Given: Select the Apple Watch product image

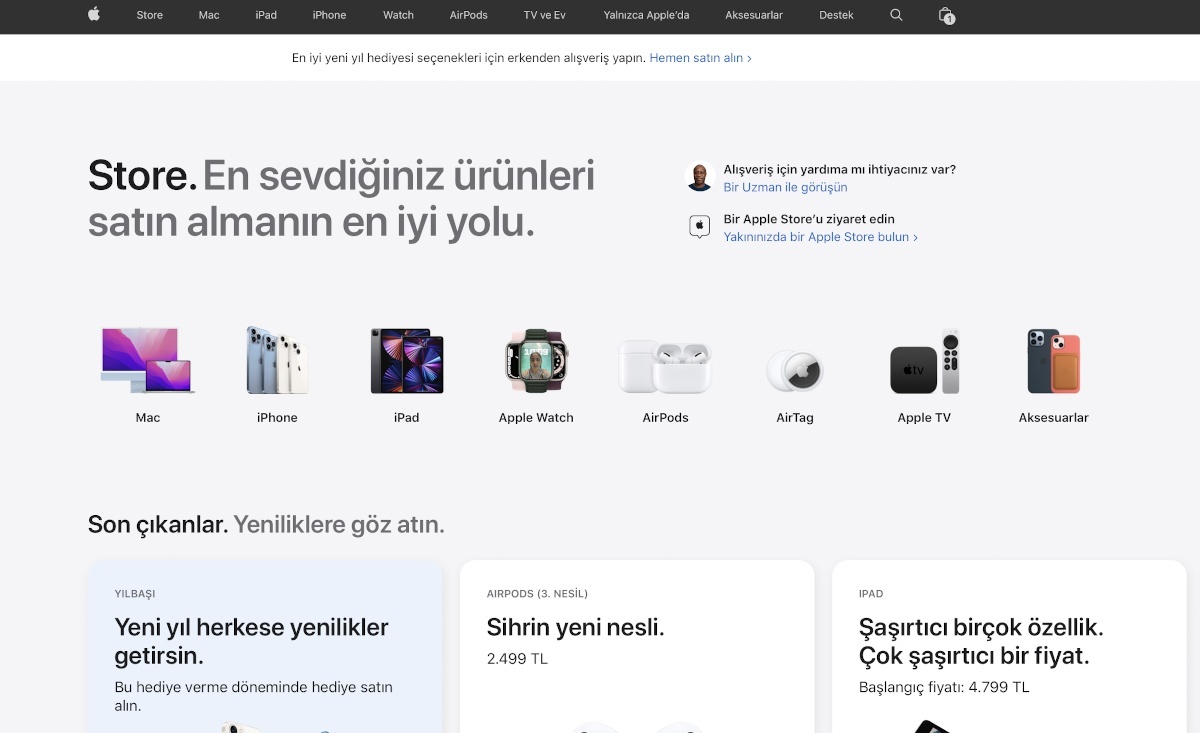Looking at the screenshot, I should (x=536, y=360).
